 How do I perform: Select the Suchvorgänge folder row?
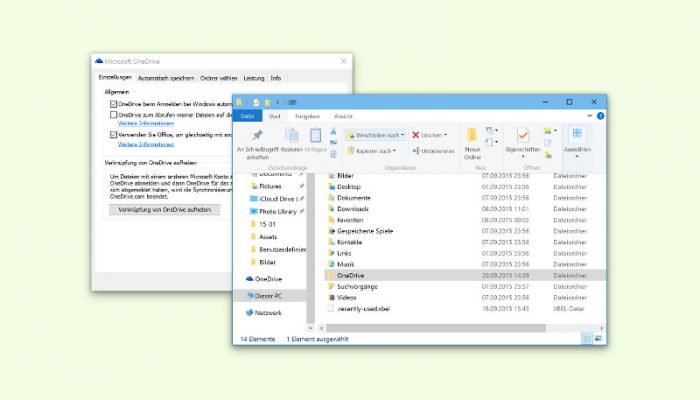466,286
